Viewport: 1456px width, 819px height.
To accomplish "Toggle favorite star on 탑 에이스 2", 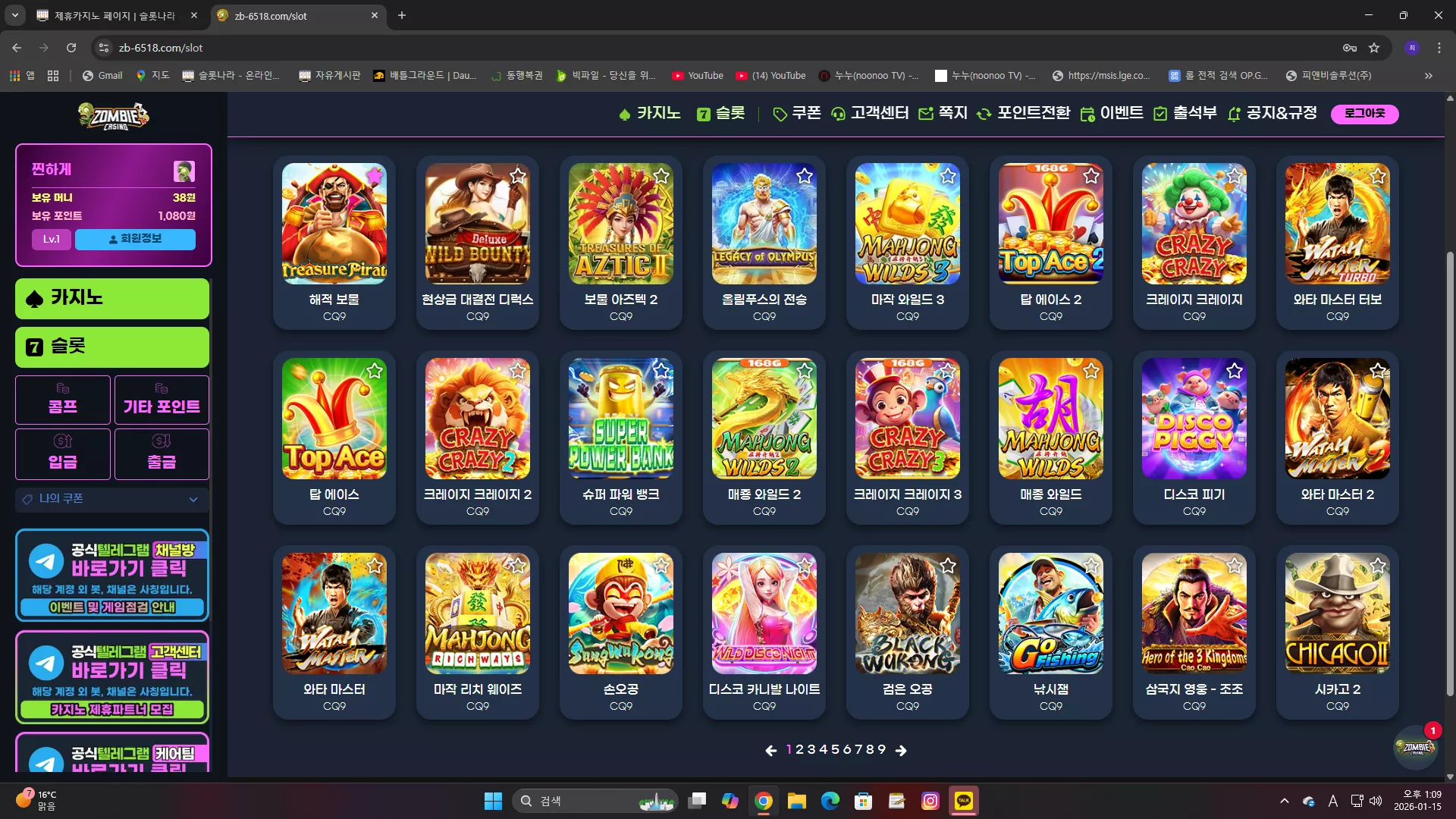I will tap(1091, 176).
